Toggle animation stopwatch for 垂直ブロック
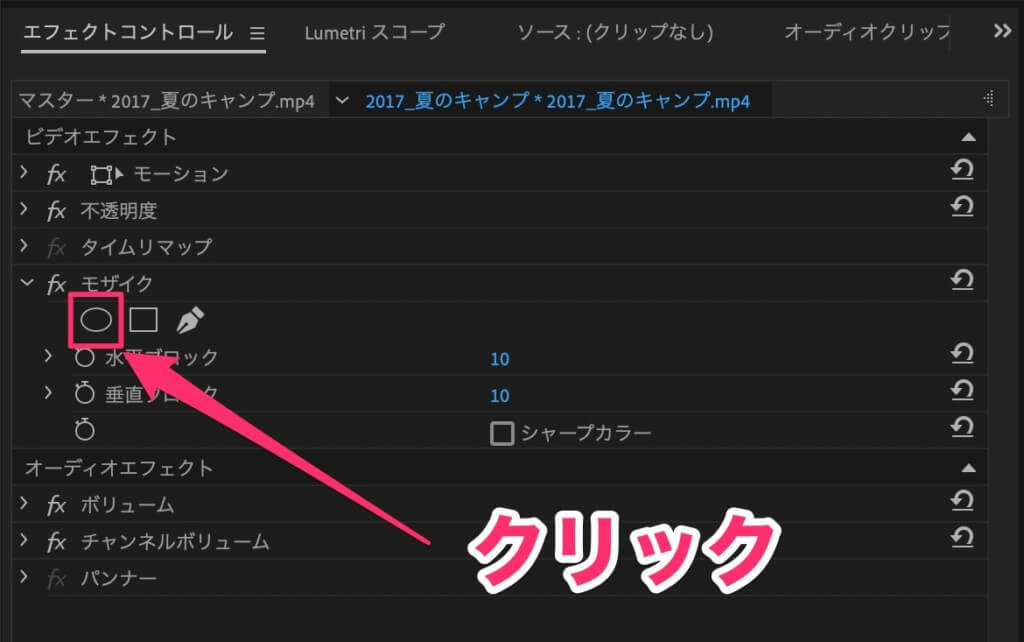This screenshot has height=642, width=1024. click(x=85, y=394)
